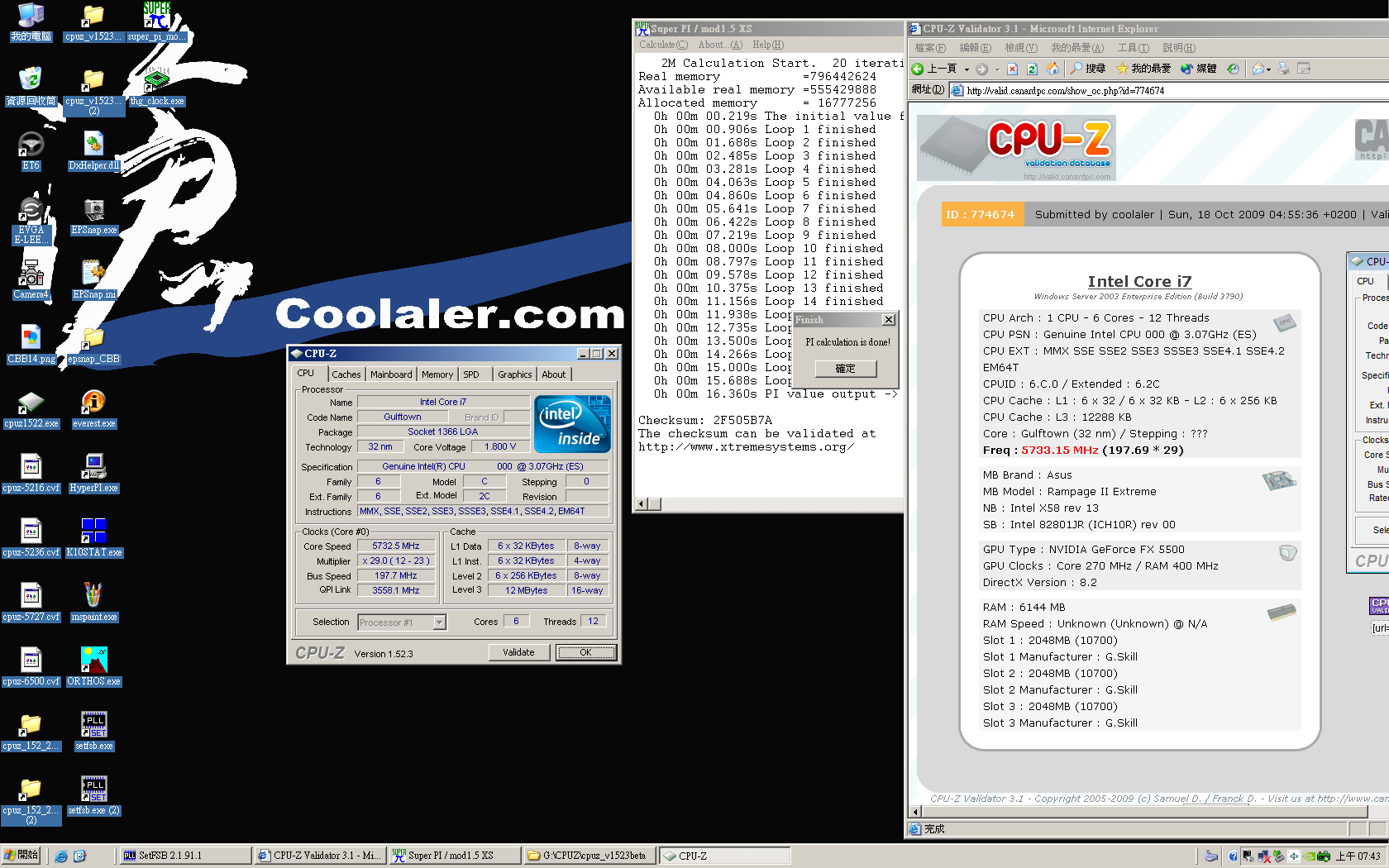Screen dimensions: 1389x868
Task: Open the cpuz_v1523beta folder taskbar button
Action: [590, 856]
